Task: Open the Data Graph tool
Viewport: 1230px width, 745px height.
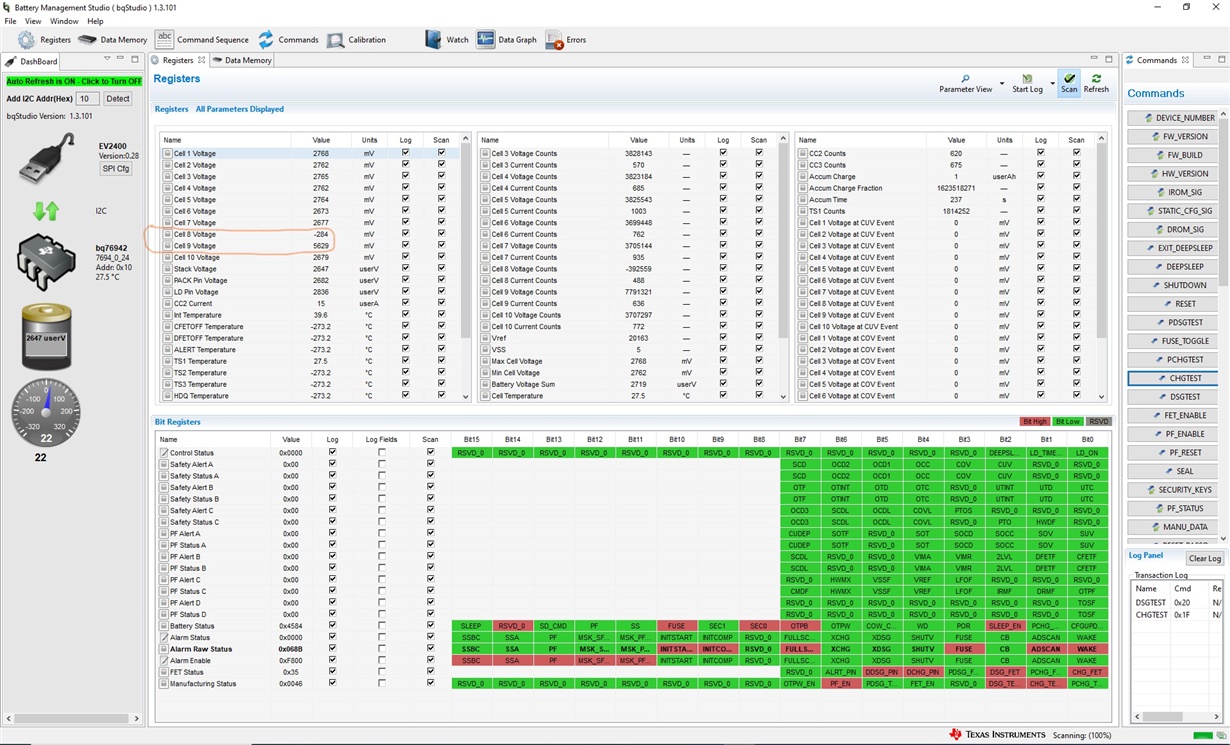Action: pyautogui.click(x=506, y=40)
